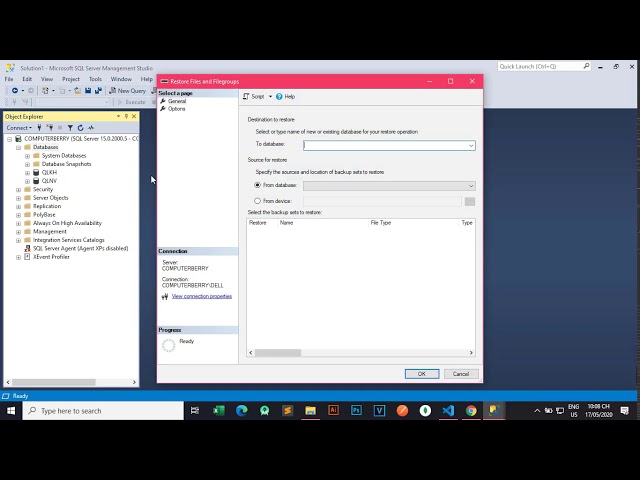Open View connection properties link

[202, 296]
